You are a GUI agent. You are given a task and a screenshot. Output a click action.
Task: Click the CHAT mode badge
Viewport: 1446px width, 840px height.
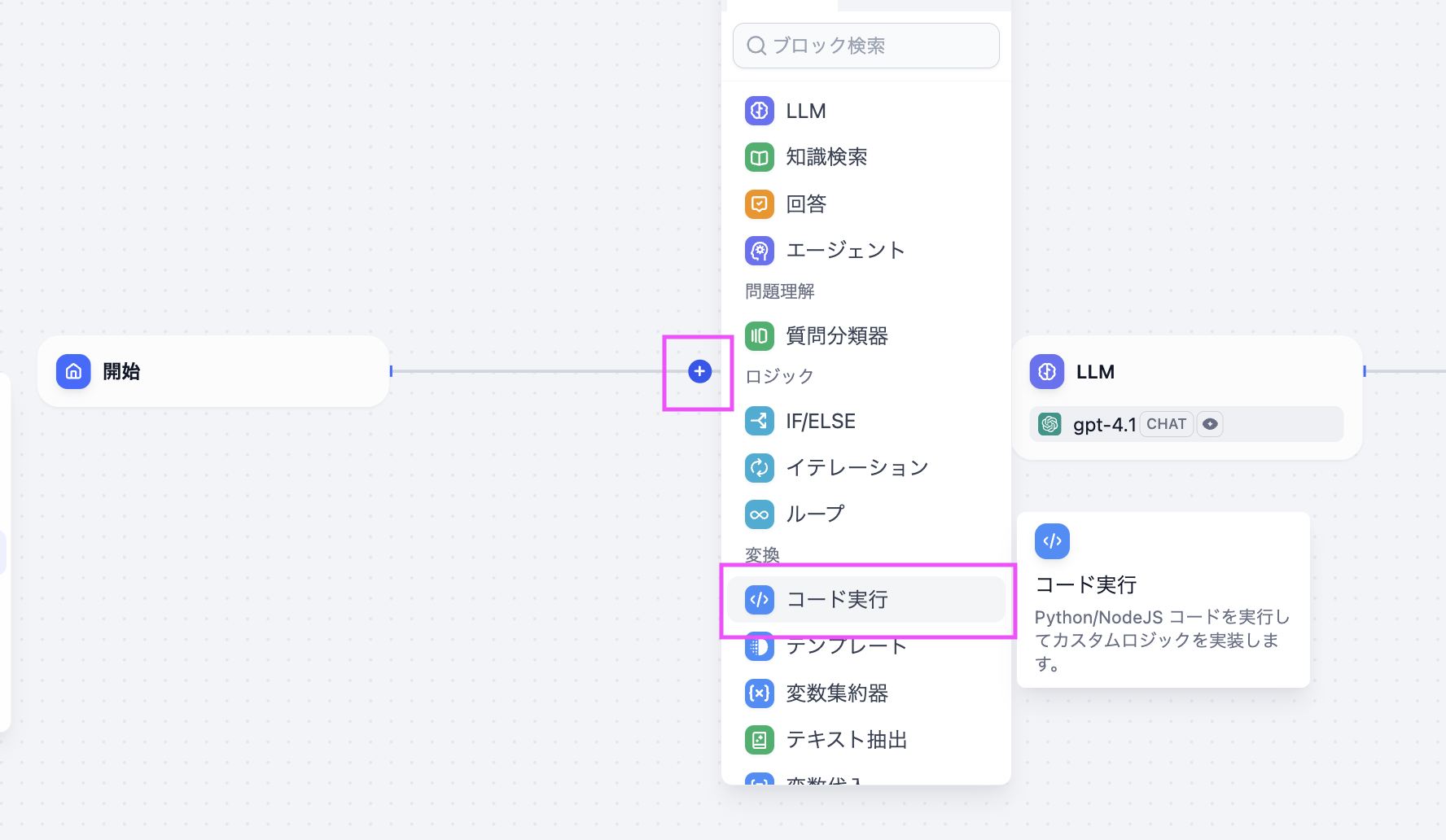(1166, 424)
